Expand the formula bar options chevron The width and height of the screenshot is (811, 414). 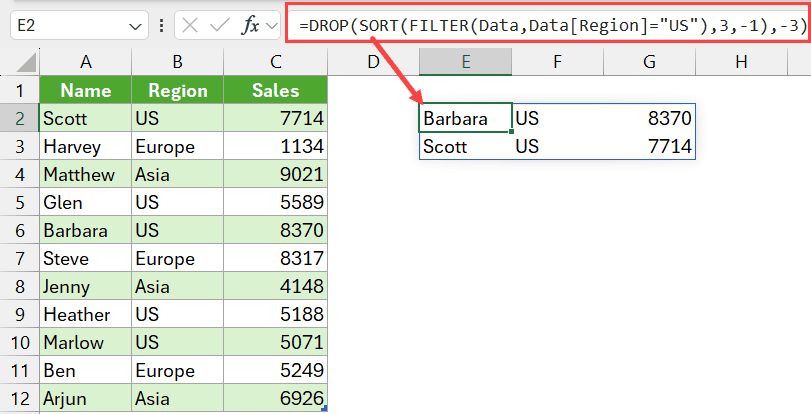tap(272, 25)
